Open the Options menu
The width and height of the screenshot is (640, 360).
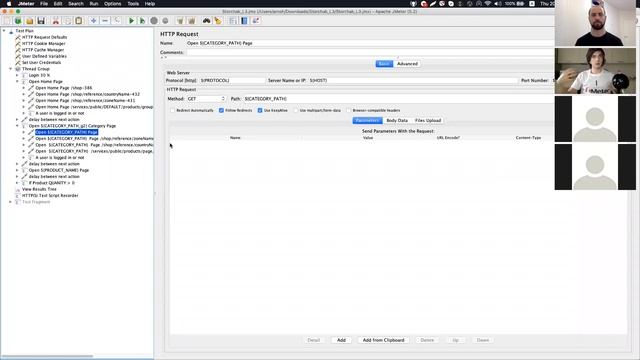[113, 4]
